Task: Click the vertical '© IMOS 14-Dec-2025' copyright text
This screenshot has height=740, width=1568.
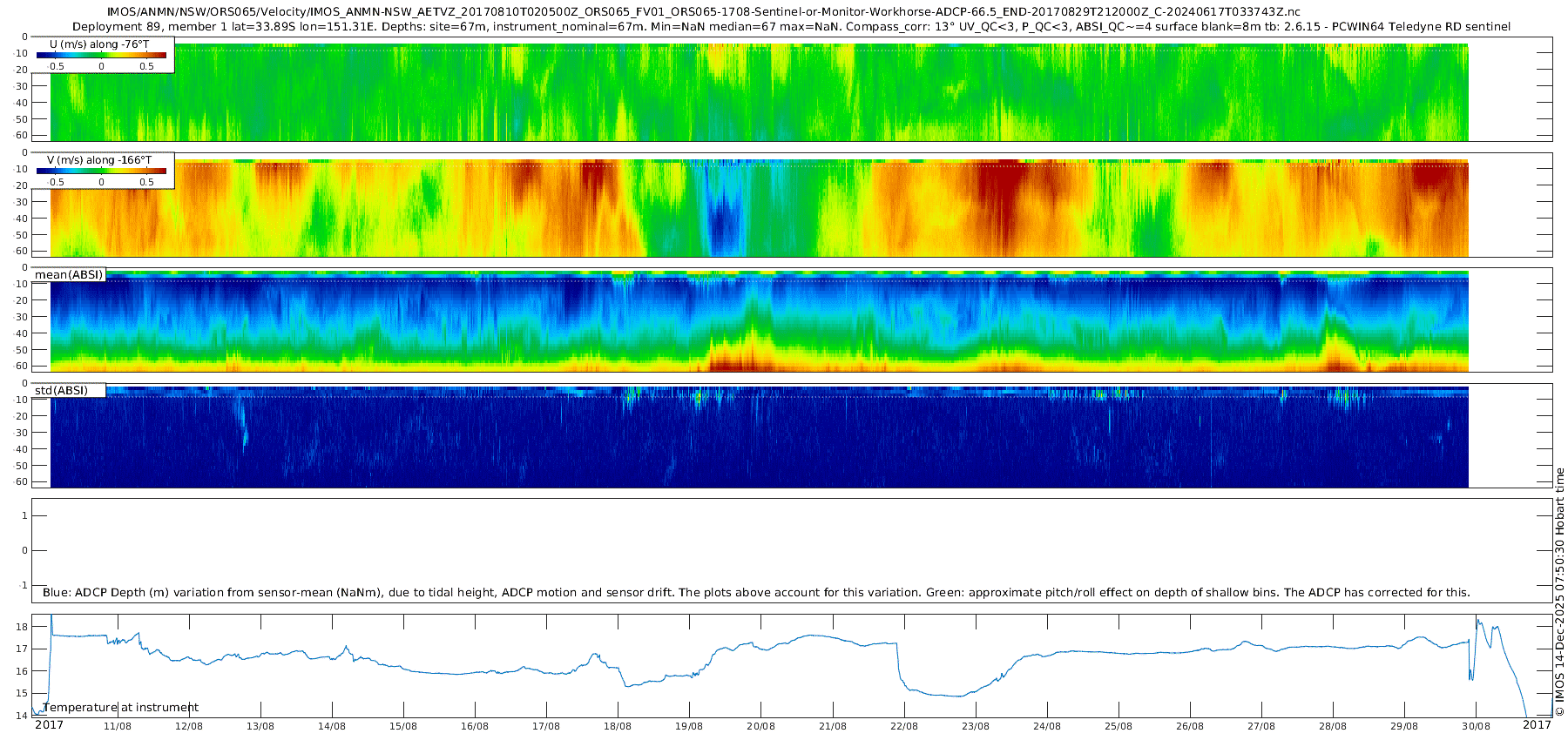Action: click(1559, 592)
